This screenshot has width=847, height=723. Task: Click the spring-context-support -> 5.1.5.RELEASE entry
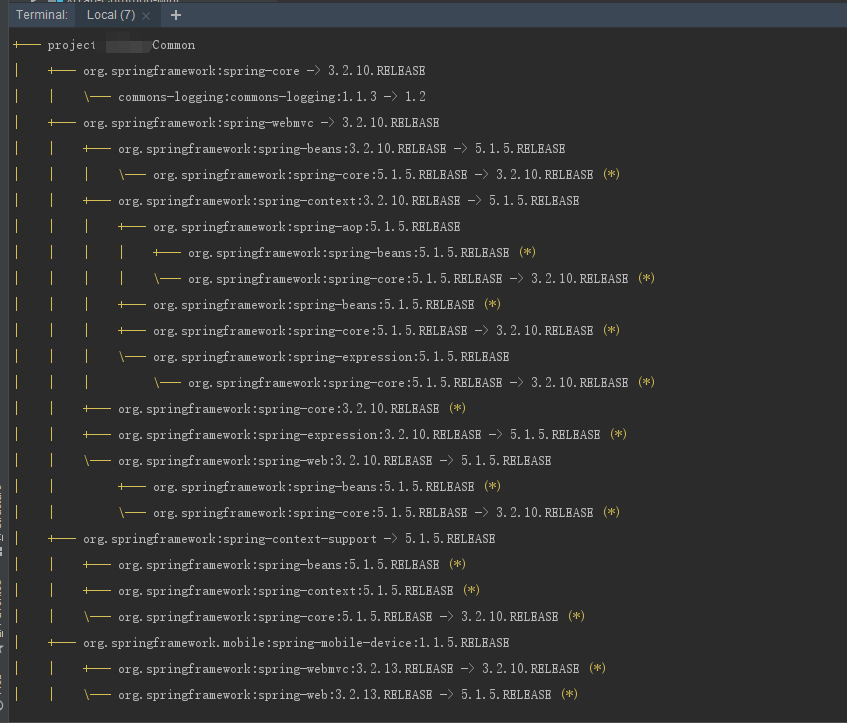289,539
